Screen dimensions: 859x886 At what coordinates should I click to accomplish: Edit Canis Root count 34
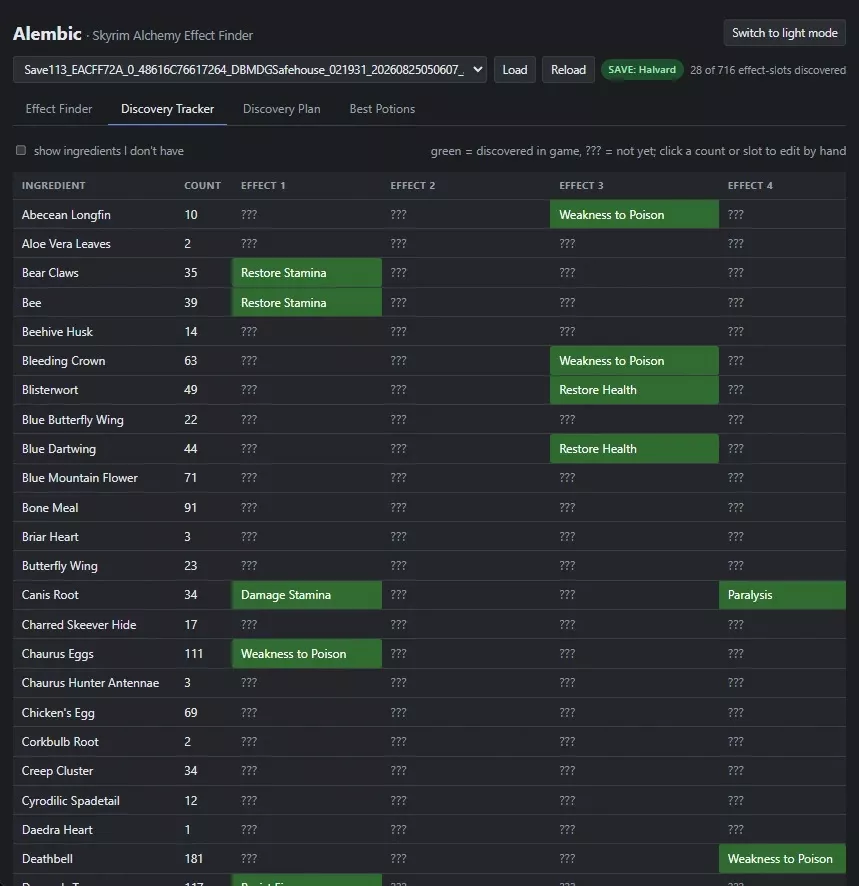pyautogui.click(x=191, y=594)
